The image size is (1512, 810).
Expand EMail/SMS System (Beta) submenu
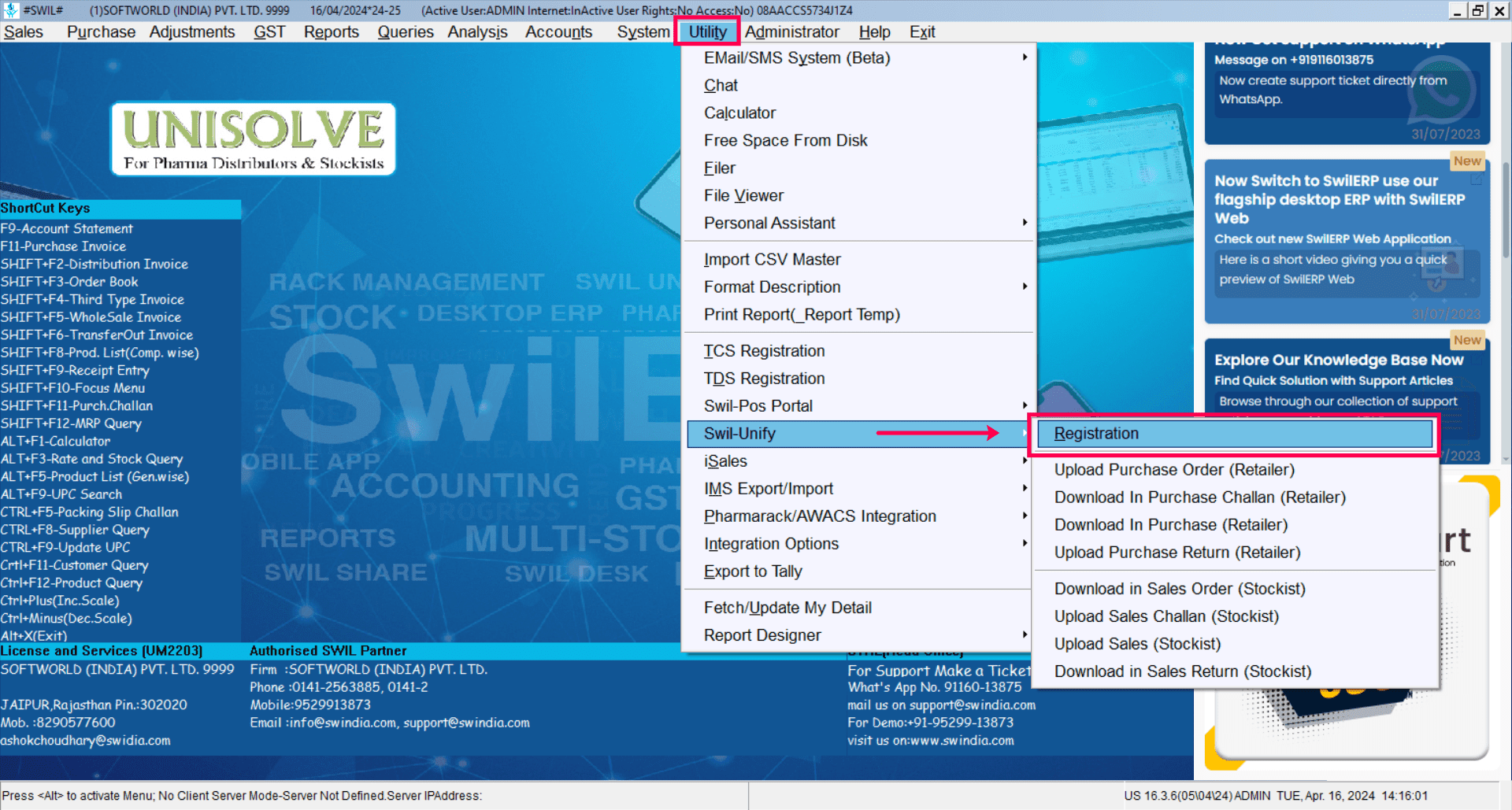tap(858, 58)
